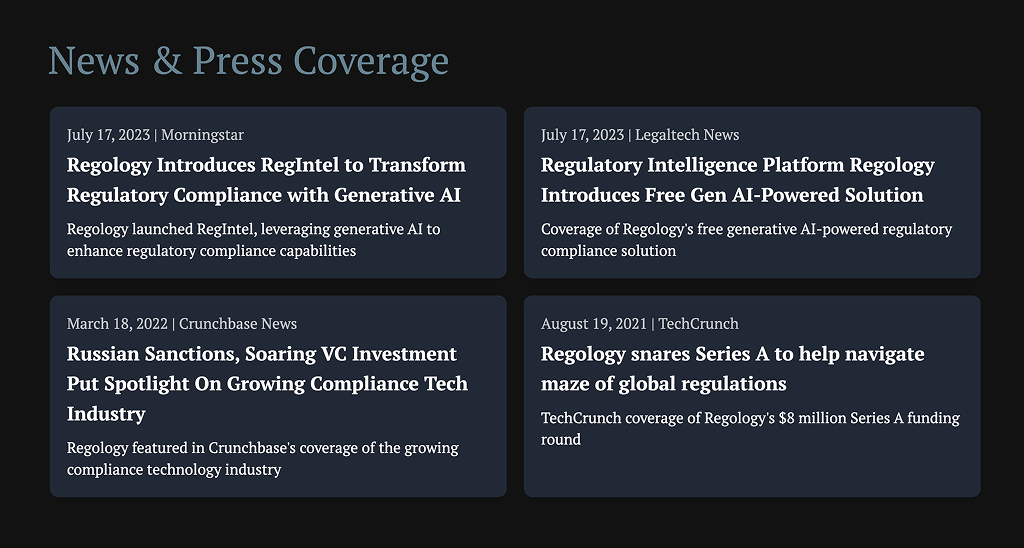Click the Legaltech News source name

click(x=687, y=135)
